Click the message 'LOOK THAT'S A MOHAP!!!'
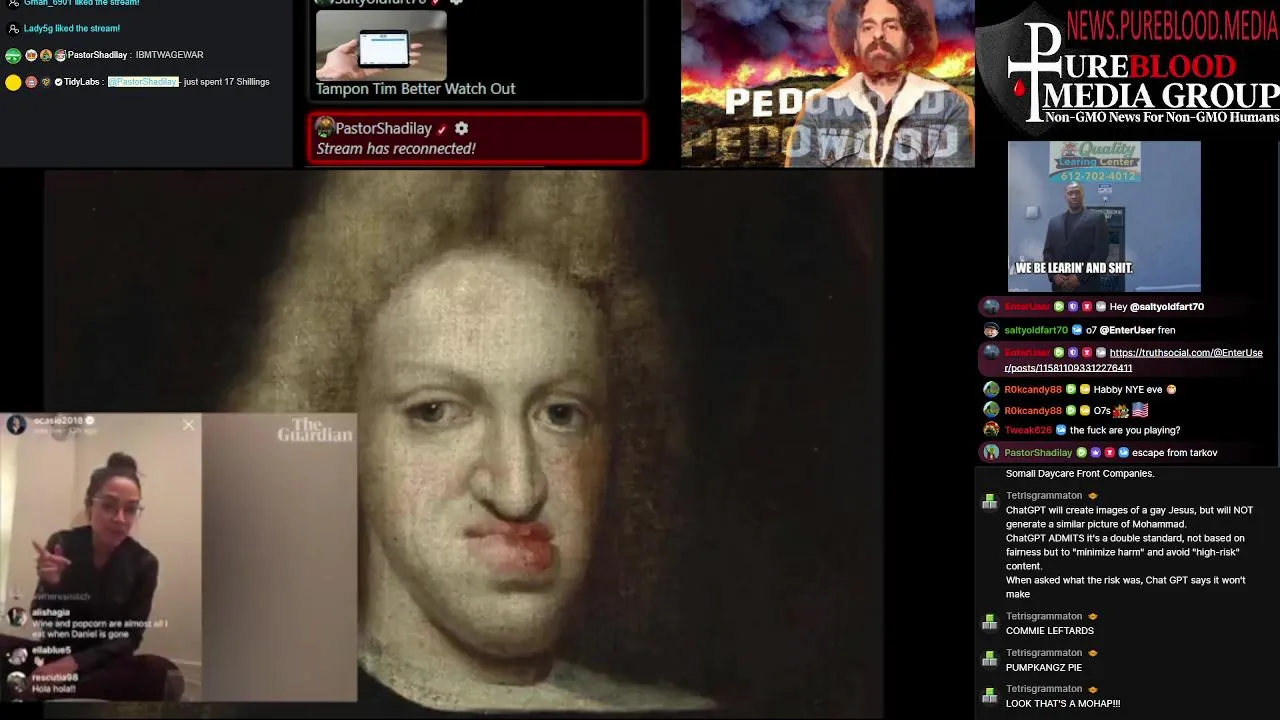Screen dimensions: 1280x720 (x=1063, y=704)
